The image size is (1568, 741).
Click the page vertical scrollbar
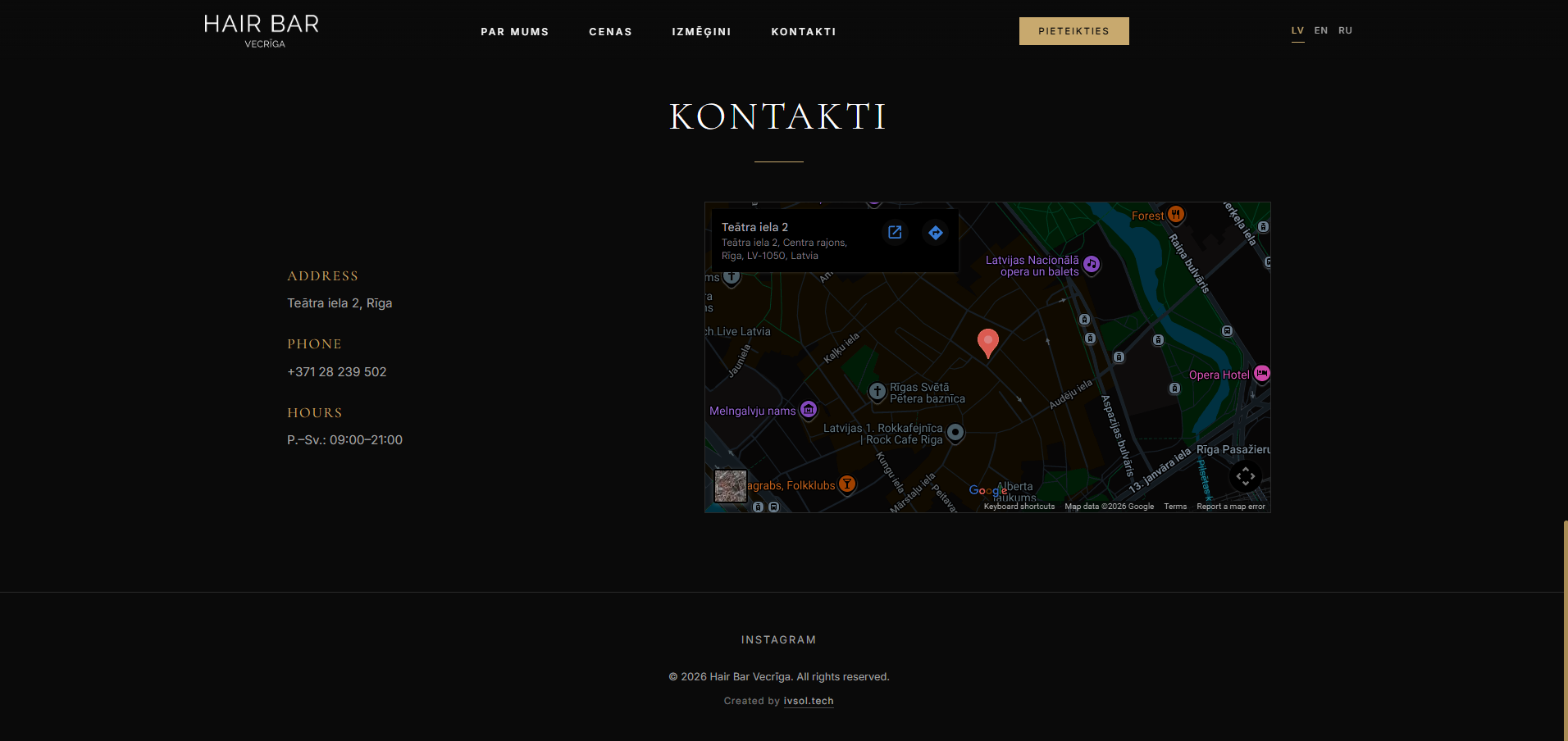click(1566, 630)
